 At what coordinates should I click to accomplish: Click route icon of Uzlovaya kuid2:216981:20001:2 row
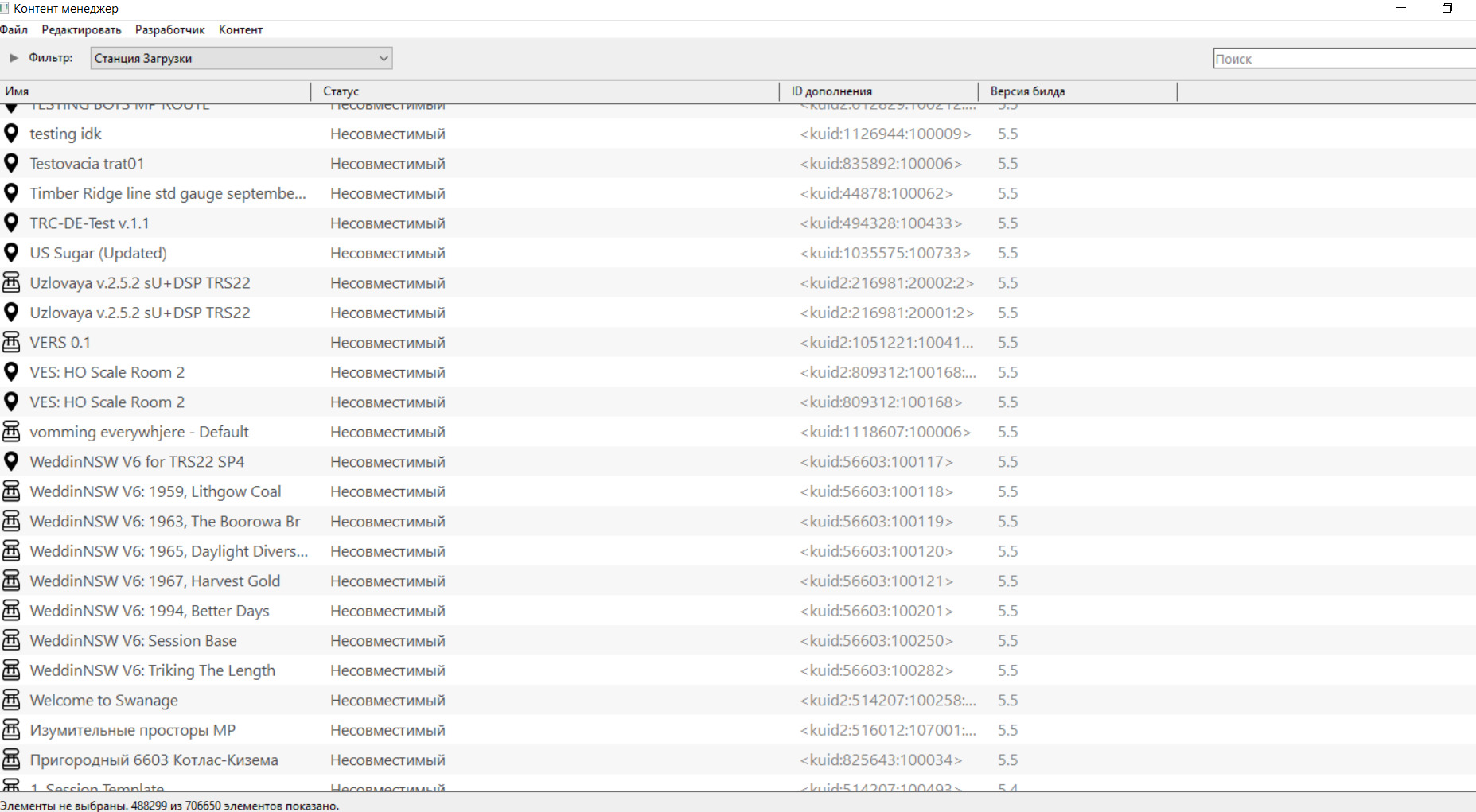[11, 313]
